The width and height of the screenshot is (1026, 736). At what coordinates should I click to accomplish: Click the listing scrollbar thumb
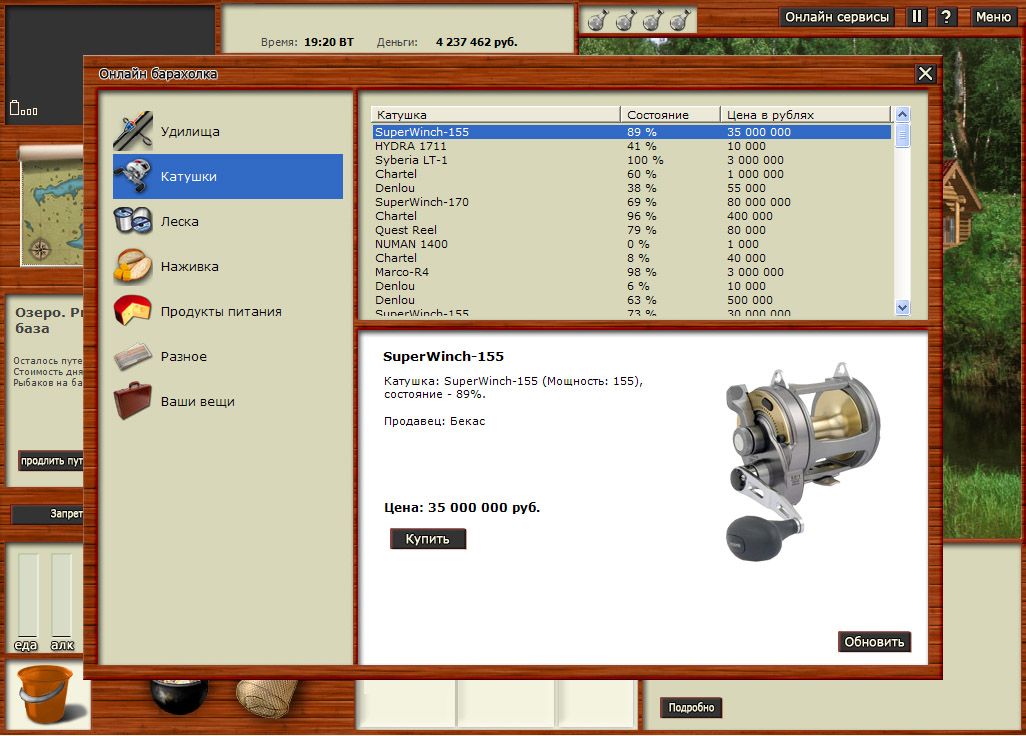tap(902, 135)
